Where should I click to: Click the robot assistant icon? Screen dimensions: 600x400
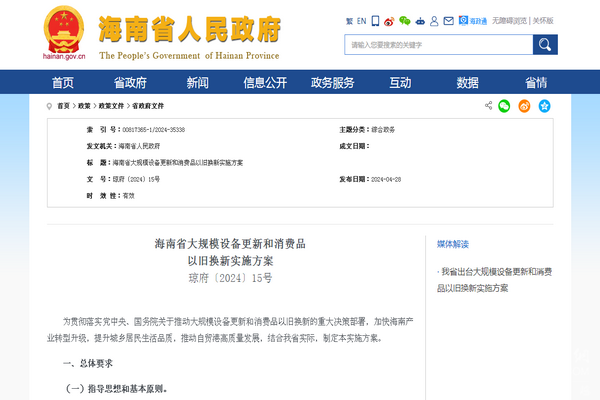pos(420,20)
